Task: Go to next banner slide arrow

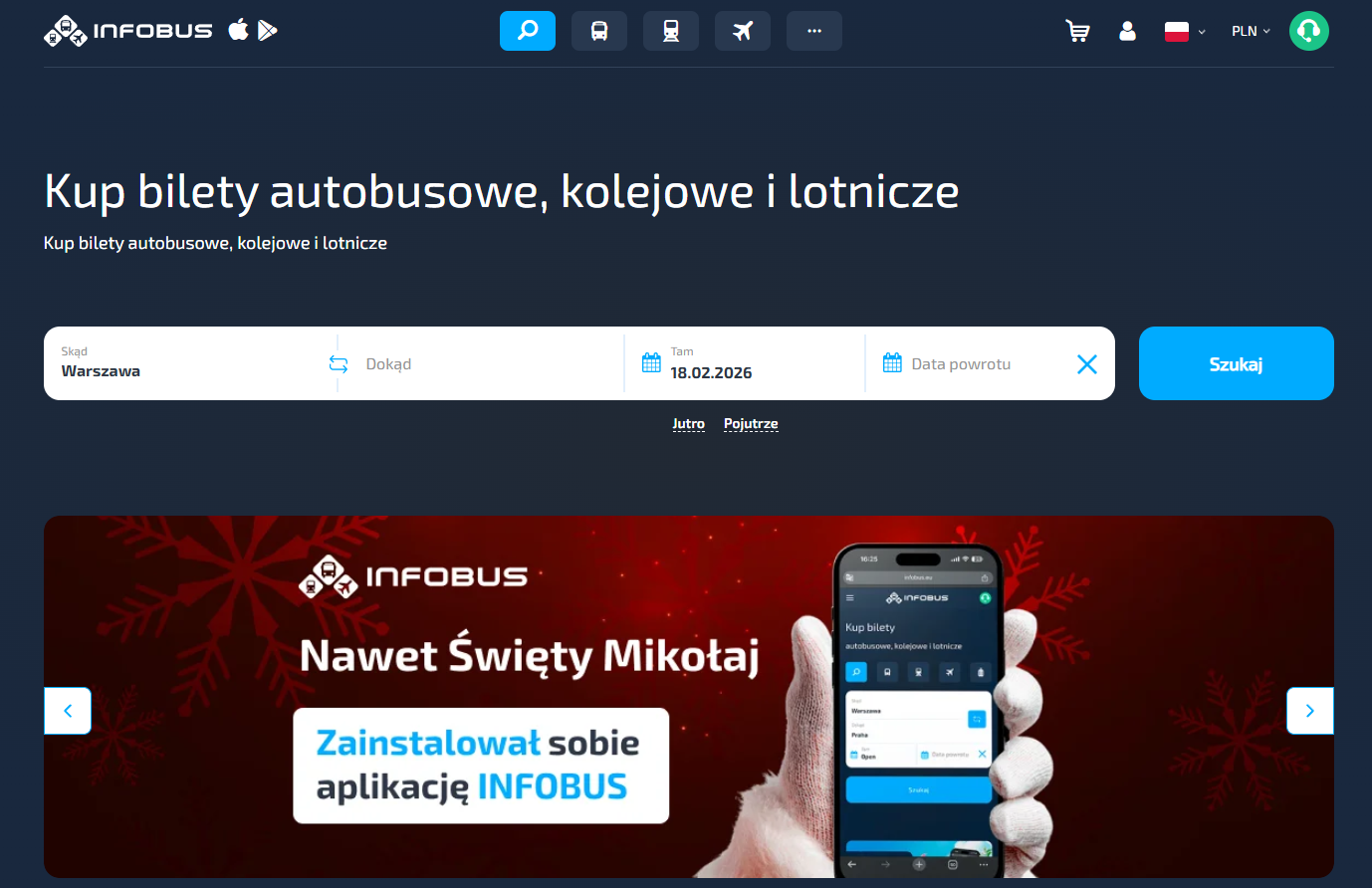Action: point(1310,711)
